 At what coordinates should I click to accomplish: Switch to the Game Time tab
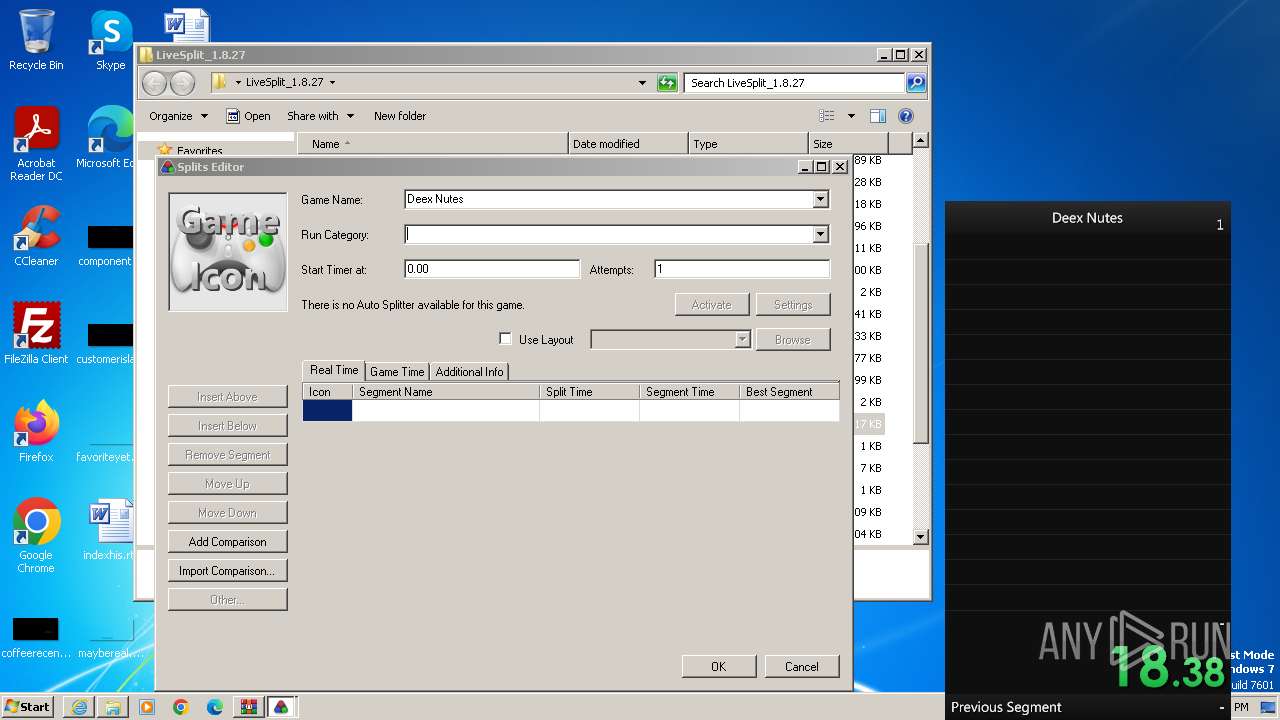click(x=397, y=372)
